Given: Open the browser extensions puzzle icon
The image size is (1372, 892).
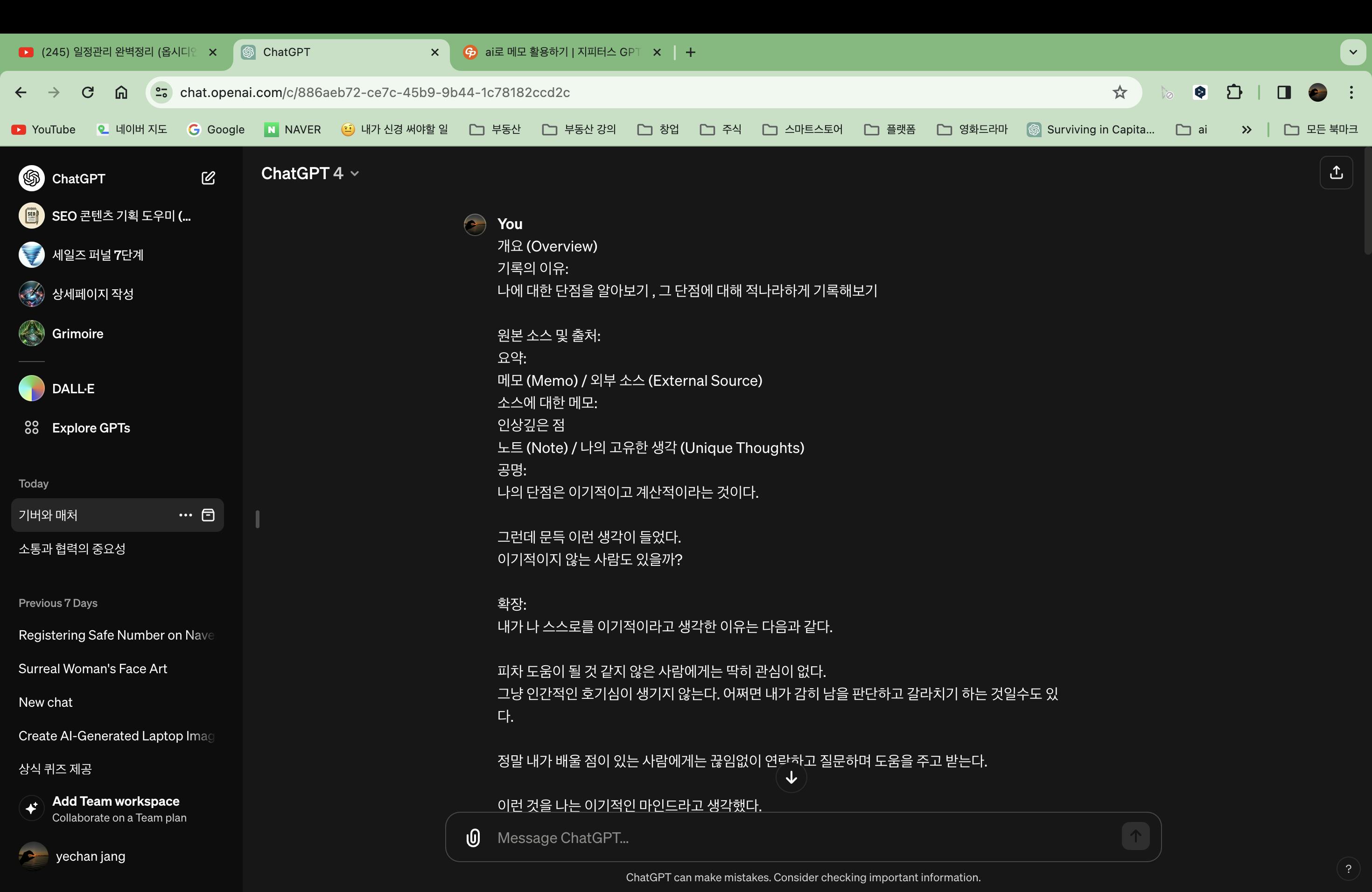Looking at the screenshot, I should tap(1234, 92).
